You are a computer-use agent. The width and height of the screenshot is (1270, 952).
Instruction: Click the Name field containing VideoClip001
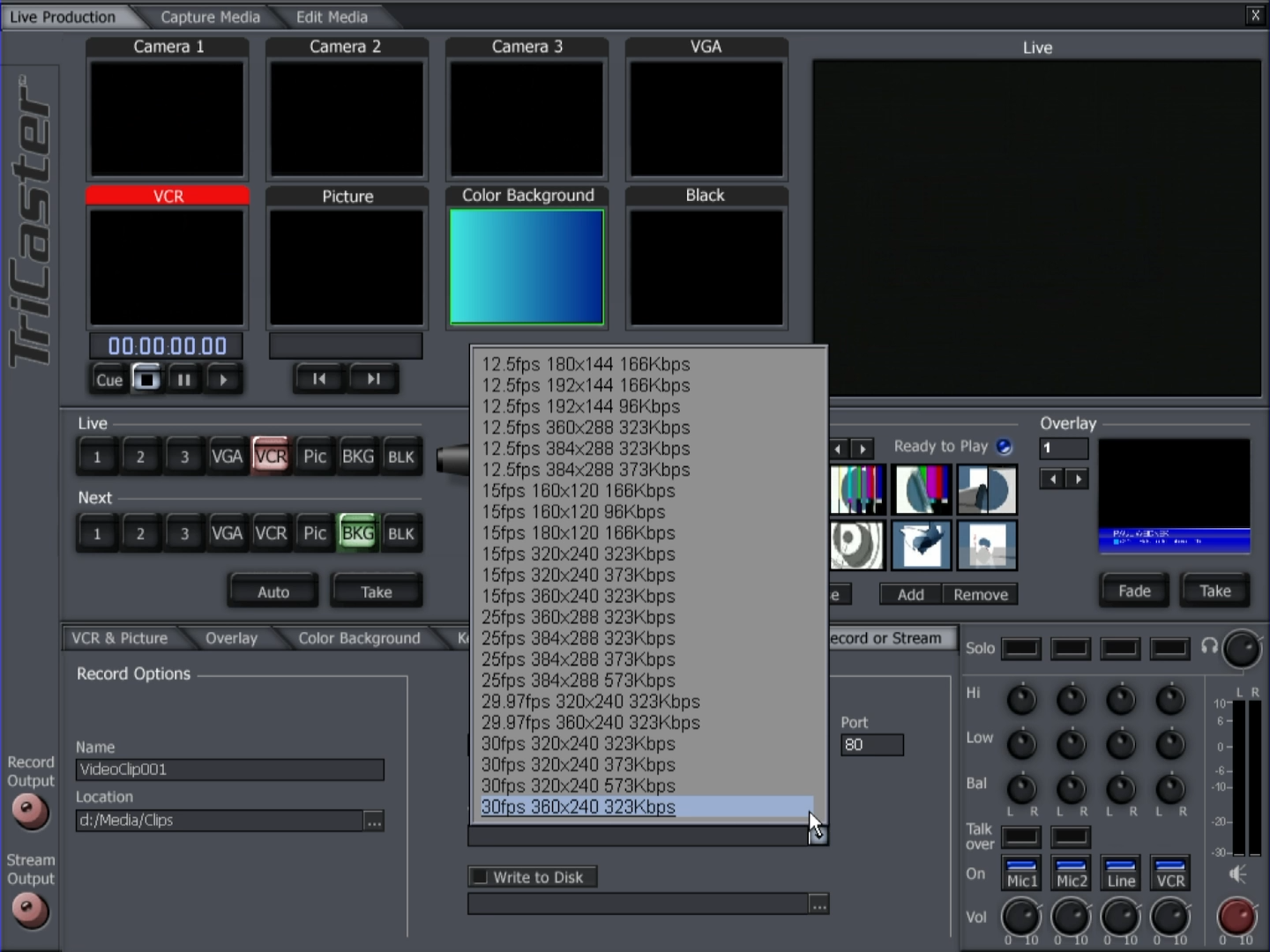(230, 770)
